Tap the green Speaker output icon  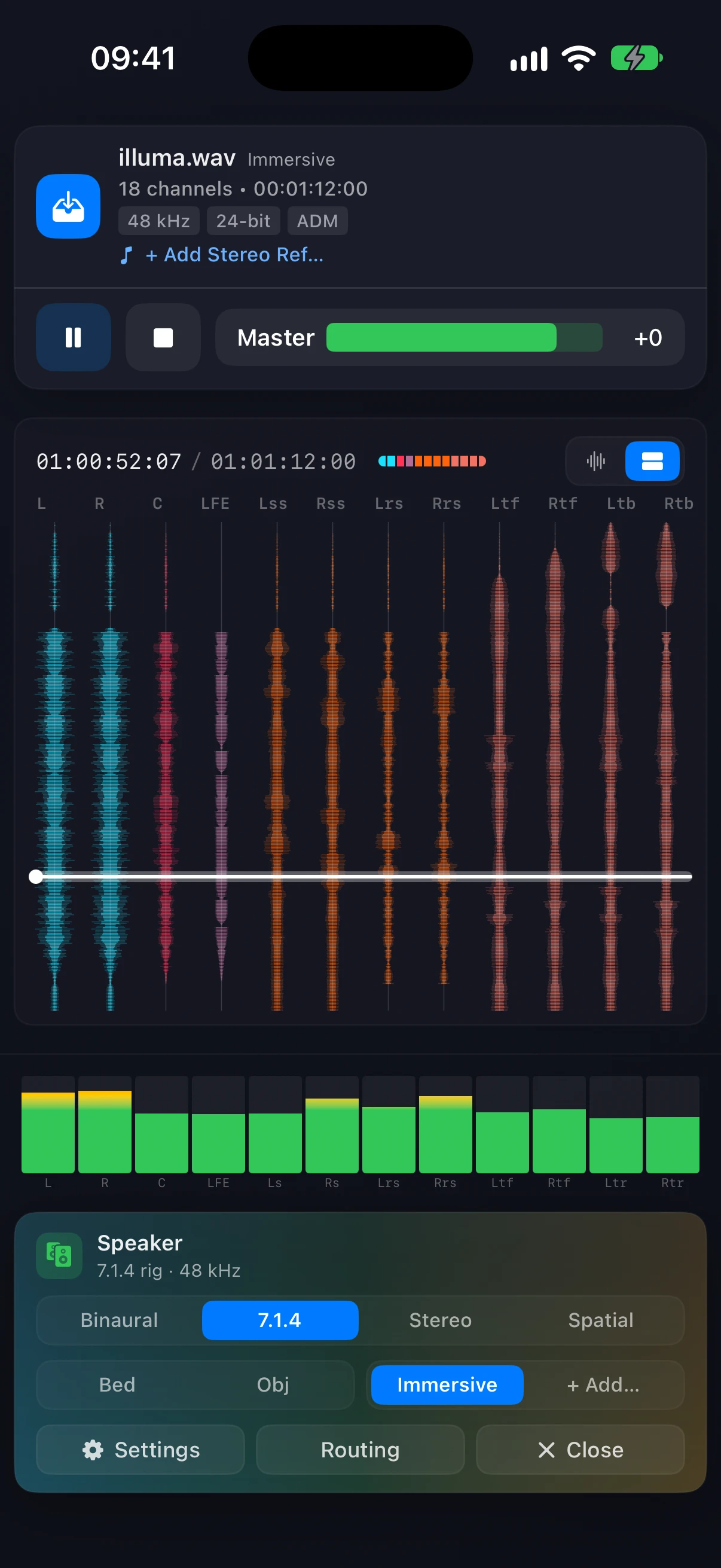coord(59,1256)
